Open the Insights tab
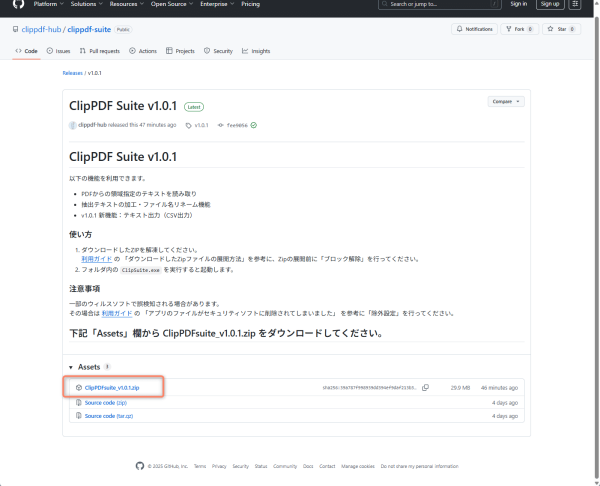Screen dimensions: 600x486 click(x=256, y=50)
